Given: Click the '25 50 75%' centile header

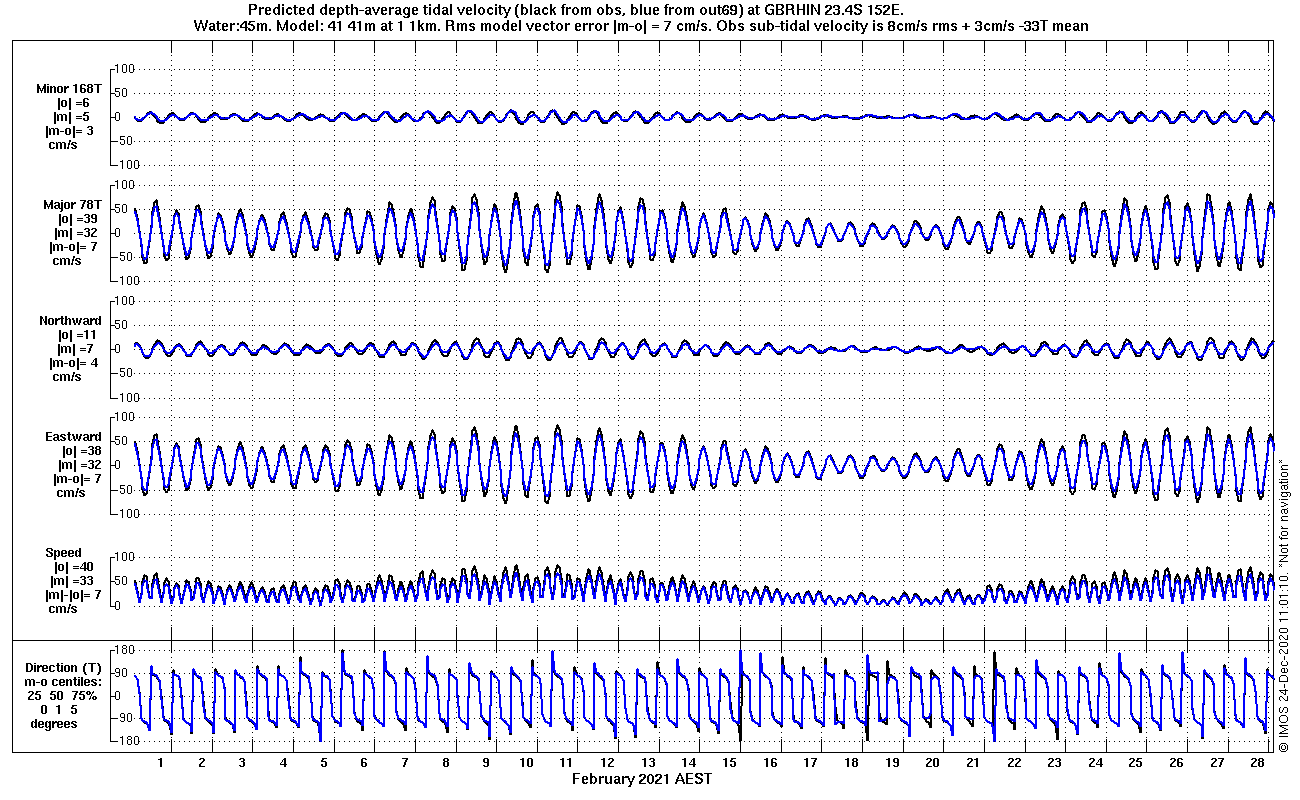Looking at the screenshot, I should tap(62, 695).
